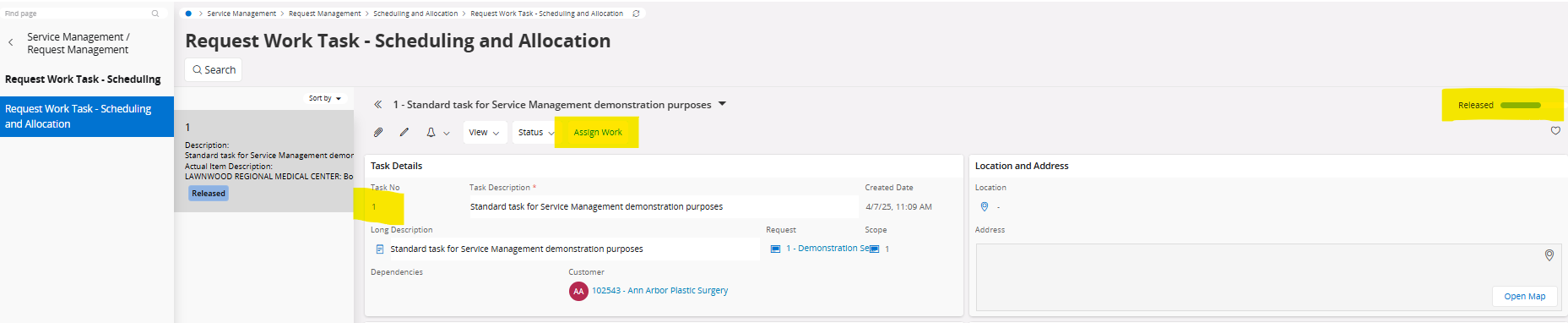This screenshot has height=323, width=1568.
Task: Click the heart favorite icon
Action: [1555, 131]
